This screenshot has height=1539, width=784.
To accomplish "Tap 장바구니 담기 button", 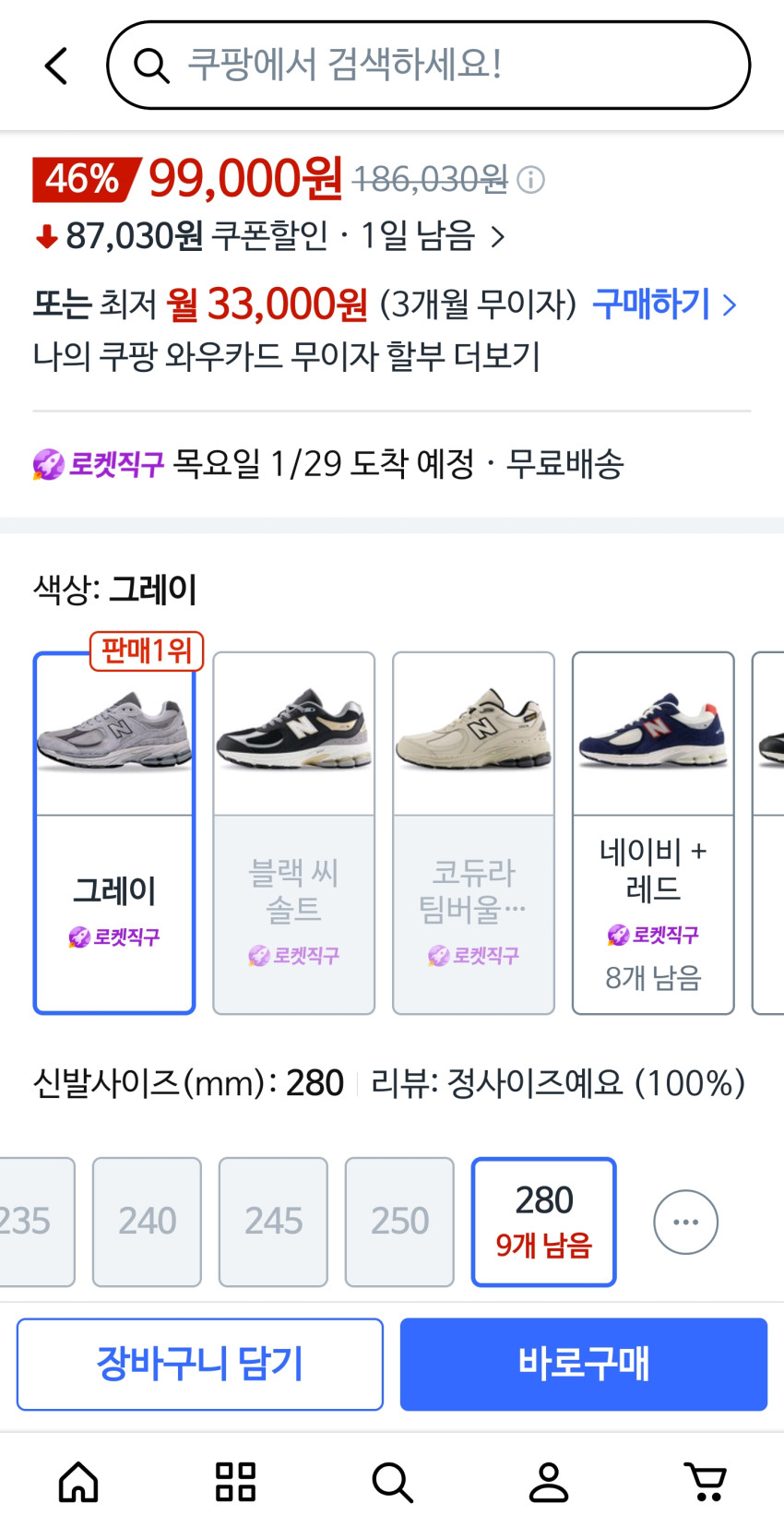I will [200, 1364].
